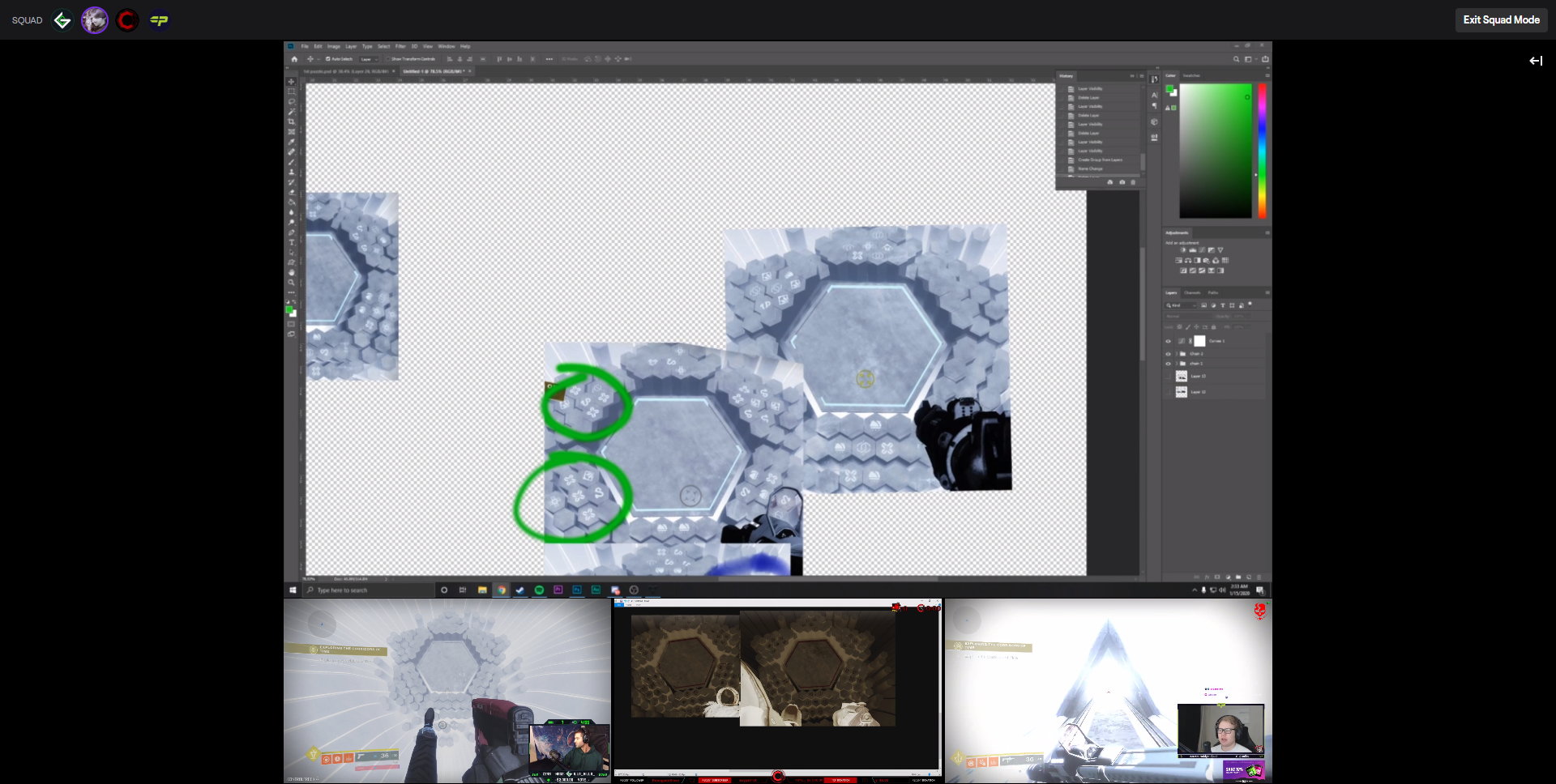The image size is (1556, 784).
Task: Open the Color panel menu
Action: (1267, 75)
